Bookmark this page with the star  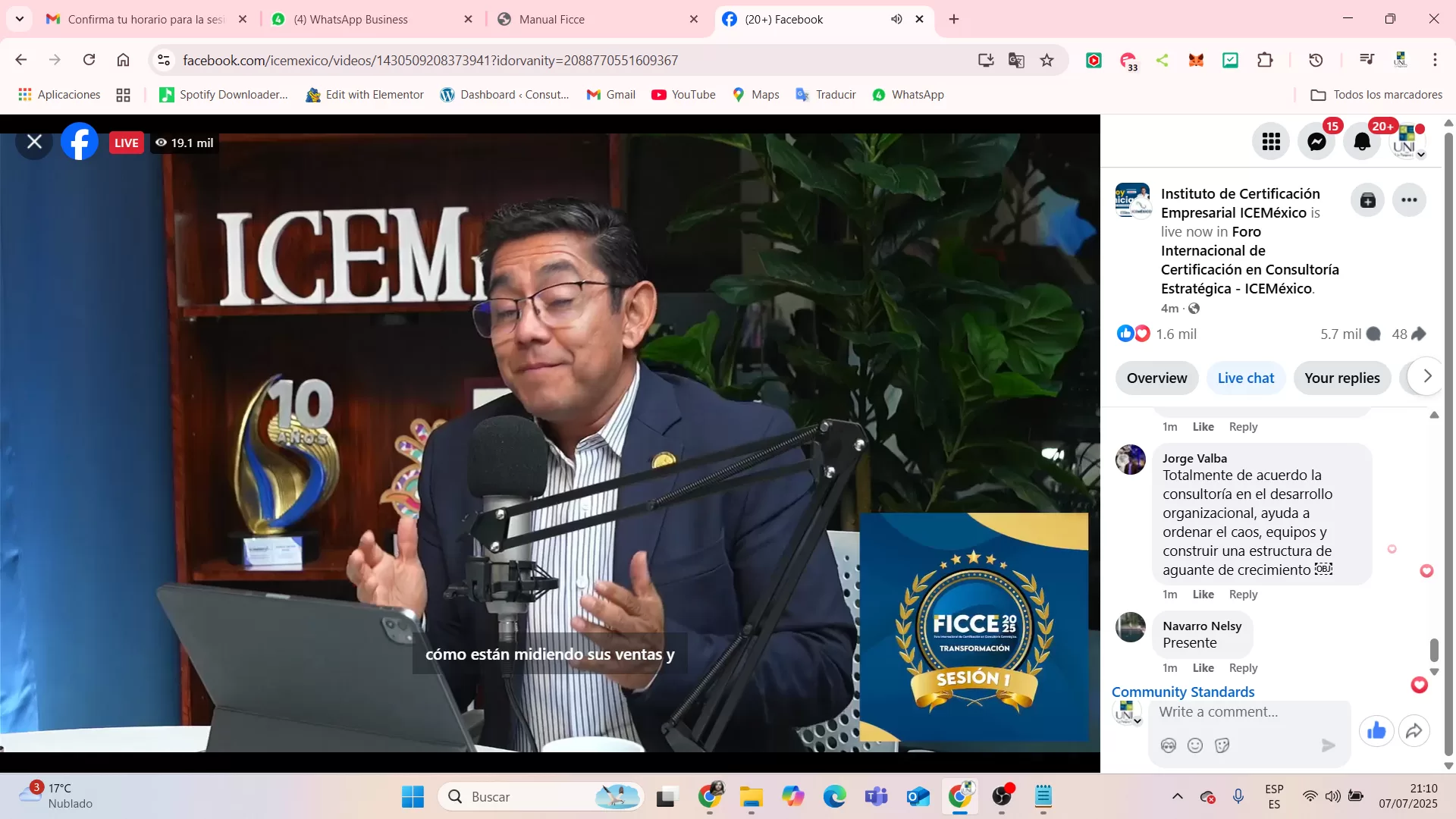[x=1046, y=60]
